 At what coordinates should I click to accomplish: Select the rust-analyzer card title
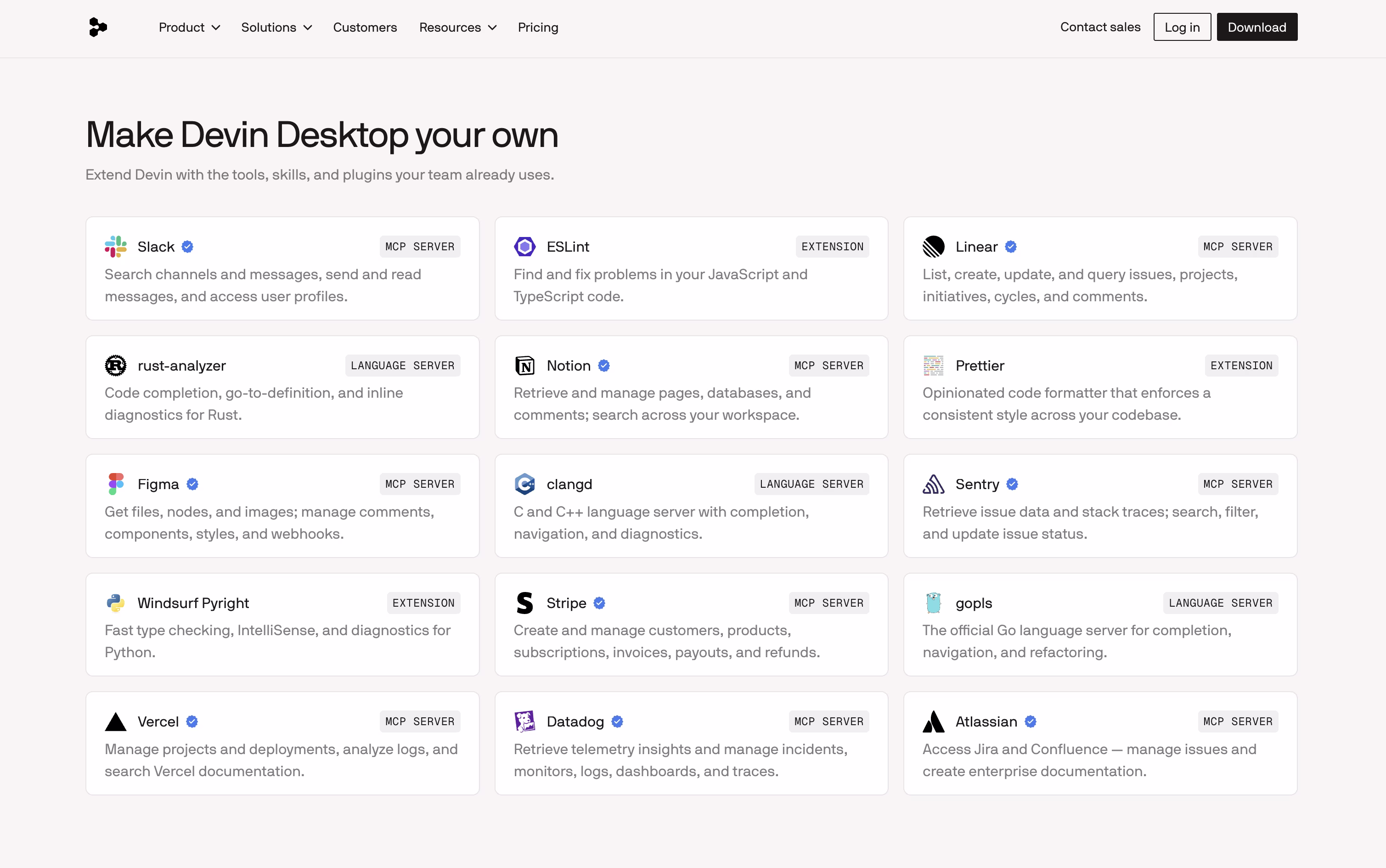click(182, 365)
